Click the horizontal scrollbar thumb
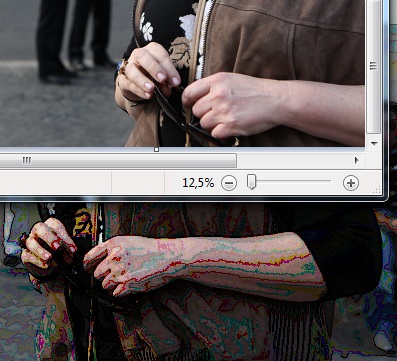This screenshot has width=397, height=361. click(x=118, y=161)
